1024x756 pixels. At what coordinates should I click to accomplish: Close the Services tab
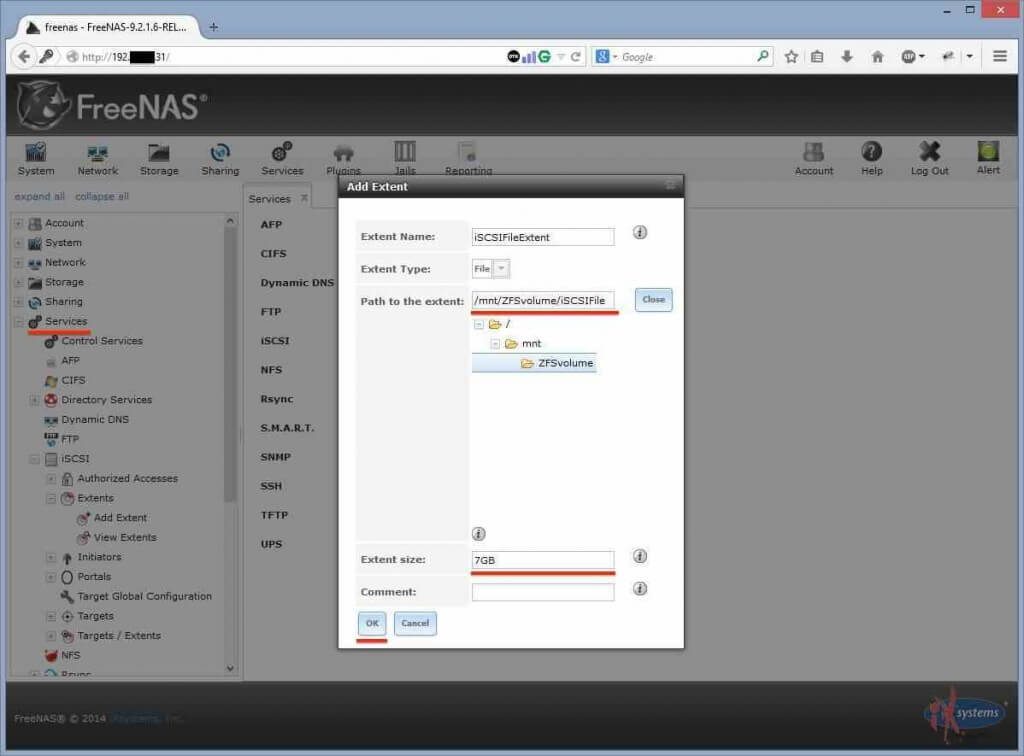304,198
